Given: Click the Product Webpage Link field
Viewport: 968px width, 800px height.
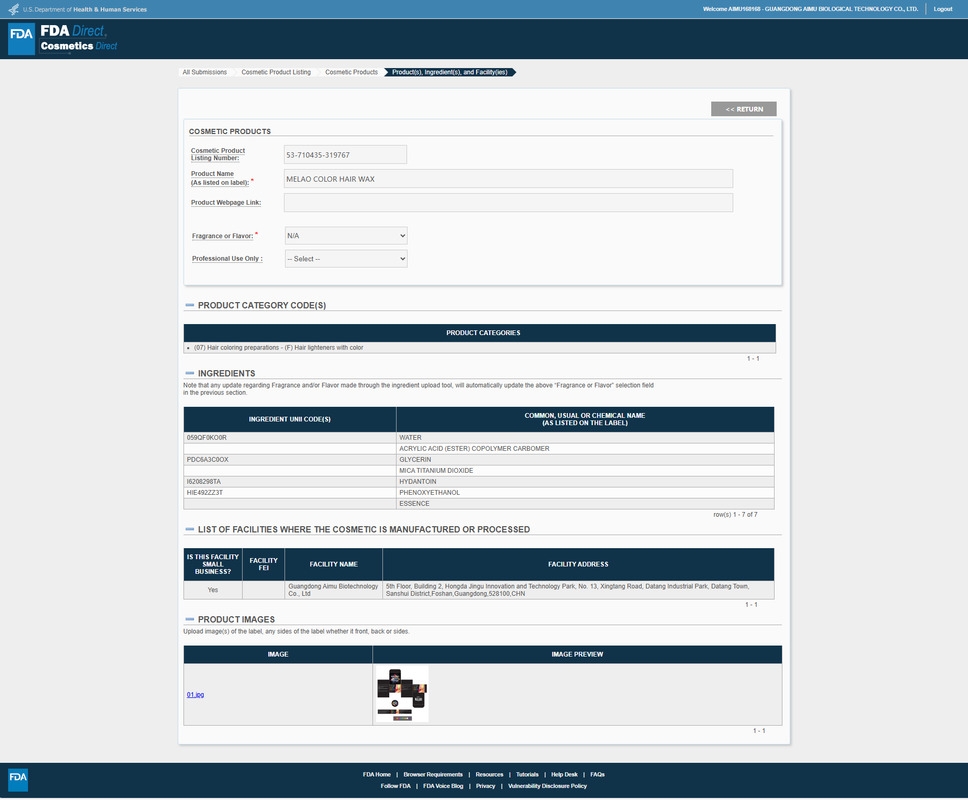Looking at the screenshot, I should (508, 203).
